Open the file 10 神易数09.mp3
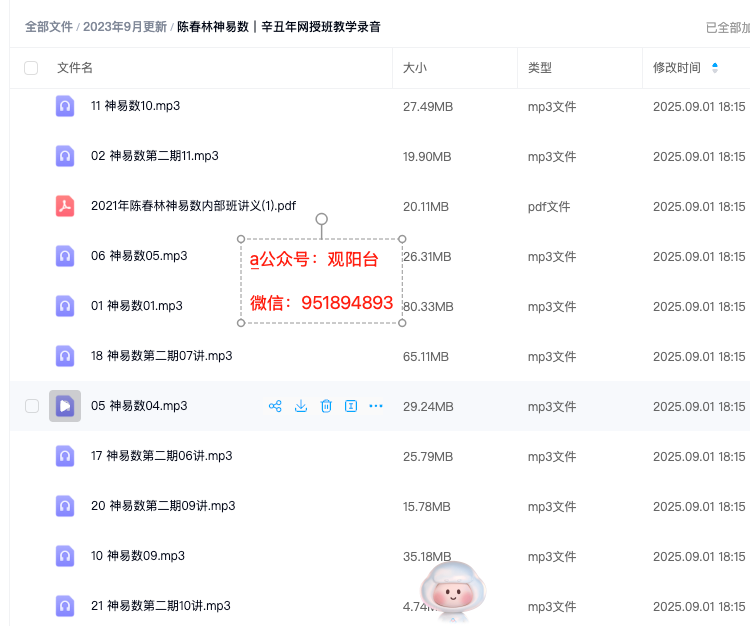The height and width of the screenshot is (626, 750). pos(138,556)
